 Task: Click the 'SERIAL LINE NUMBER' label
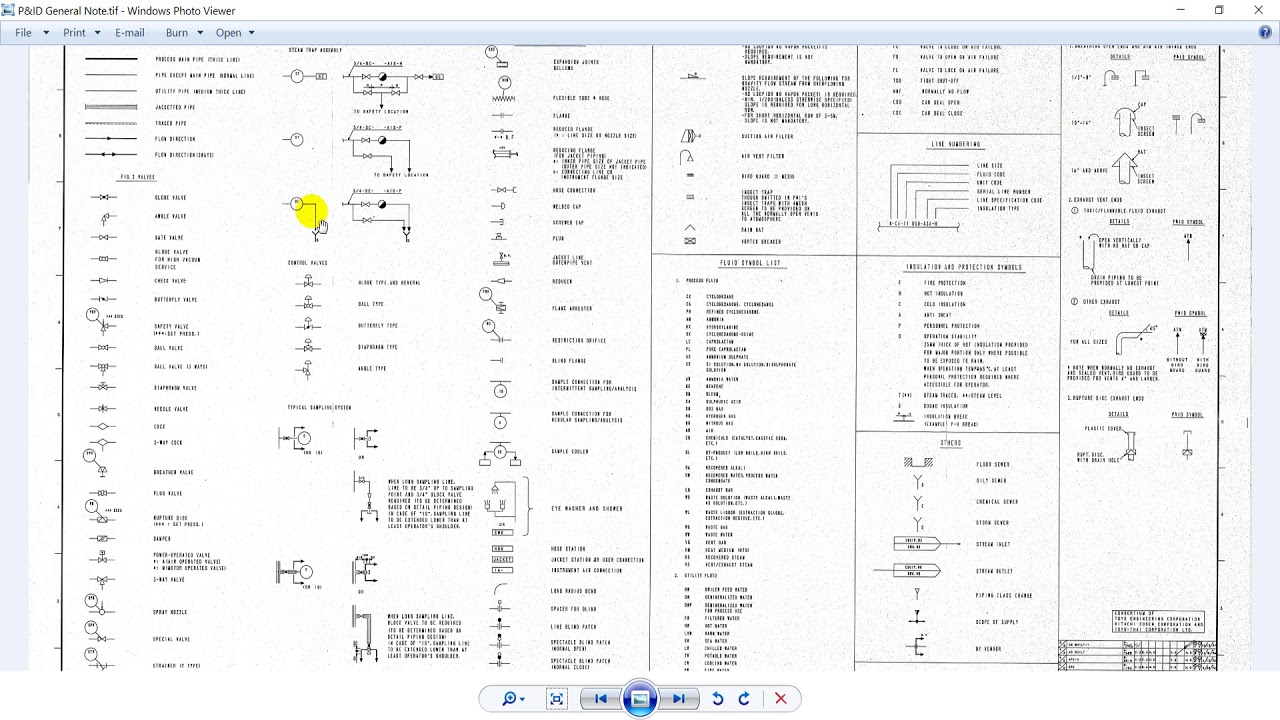[x=1003, y=191]
